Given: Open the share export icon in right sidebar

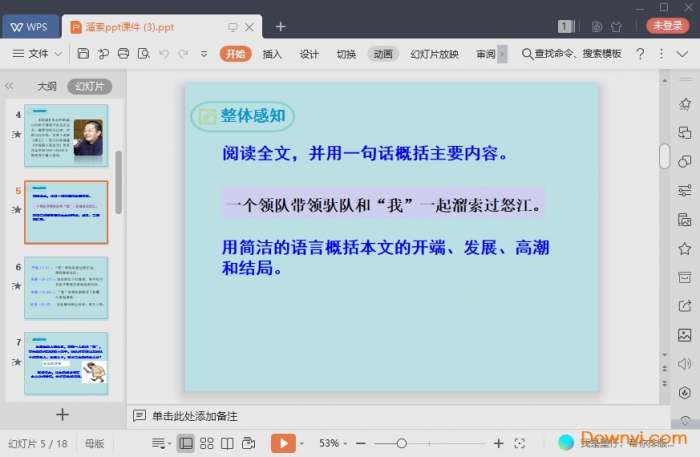Looking at the screenshot, I should (684, 306).
